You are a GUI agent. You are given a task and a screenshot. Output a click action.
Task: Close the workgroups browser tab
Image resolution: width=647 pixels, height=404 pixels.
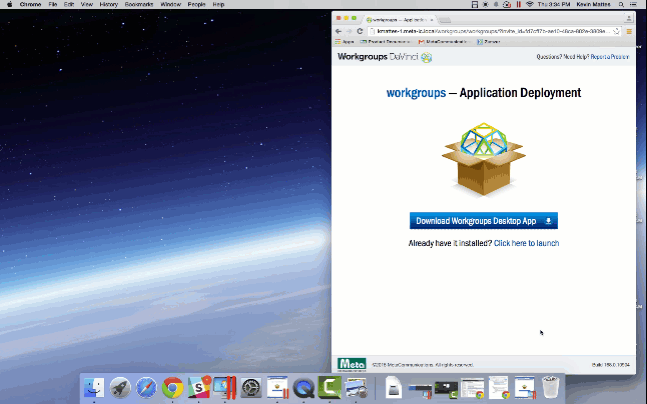[432, 19]
